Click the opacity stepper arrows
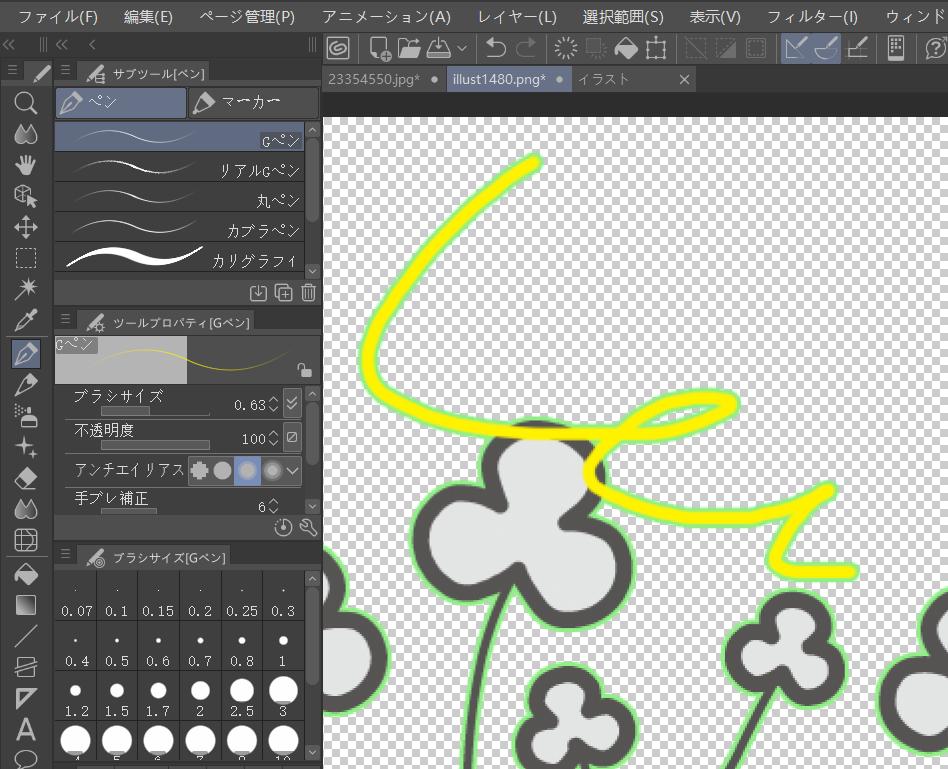This screenshot has width=948, height=769. tap(273, 438)
